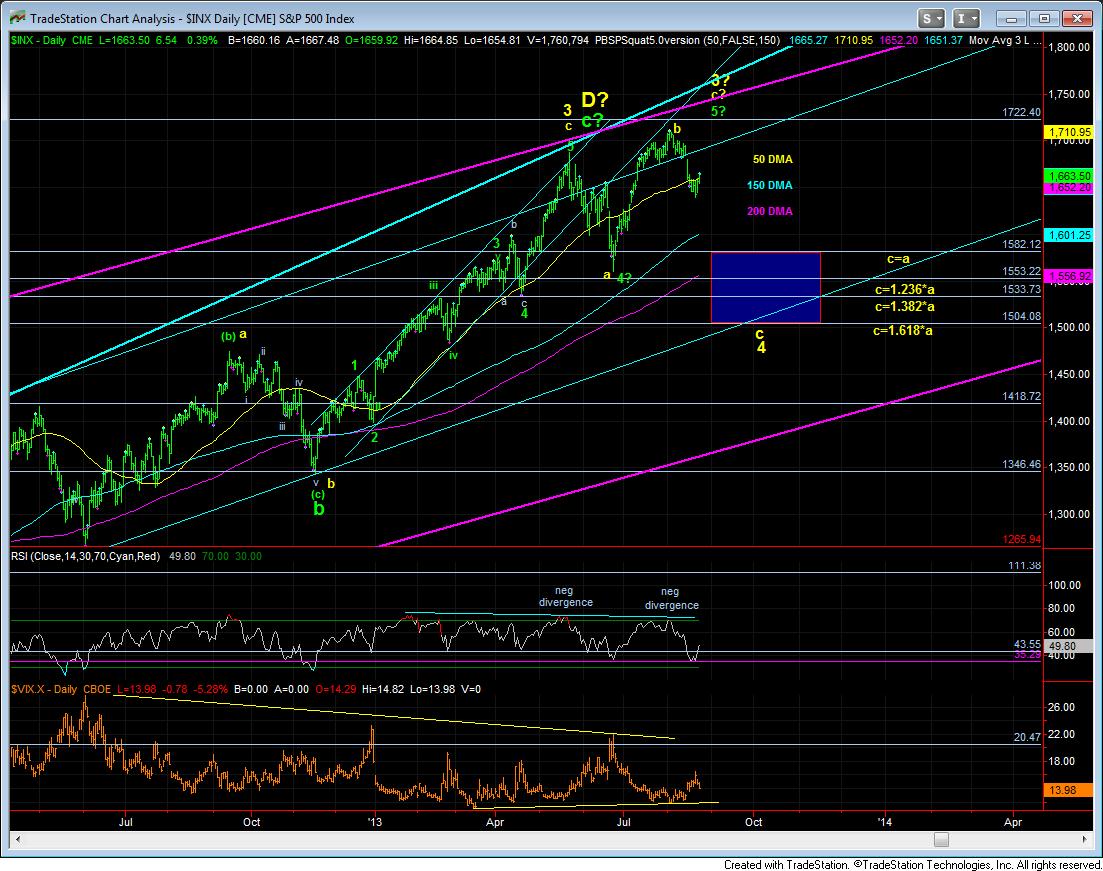
Task: Select first 'neg divergence' RSI annotation
Action: (x=566, y=597)
